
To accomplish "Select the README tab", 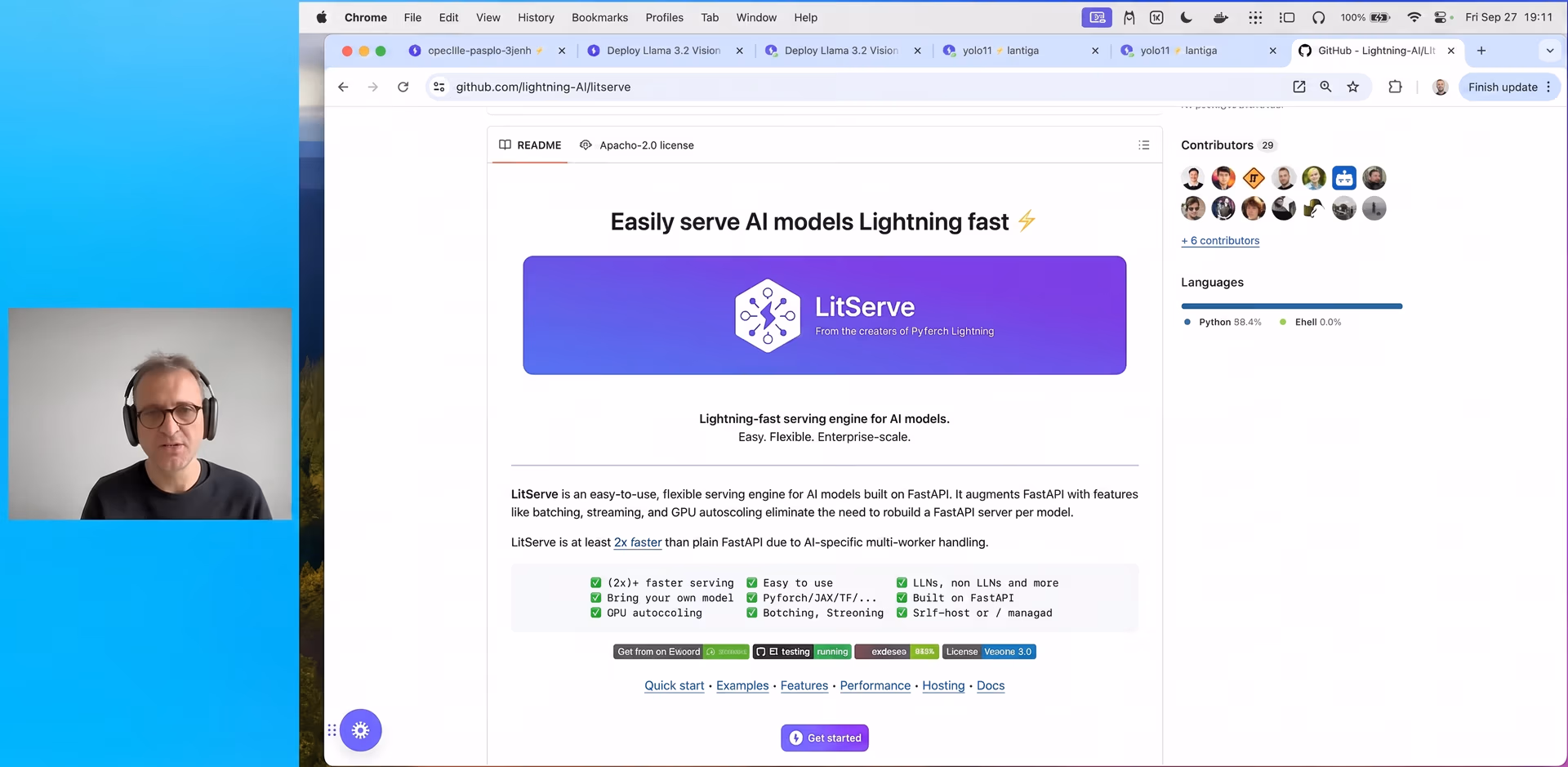I will (531, 145).
